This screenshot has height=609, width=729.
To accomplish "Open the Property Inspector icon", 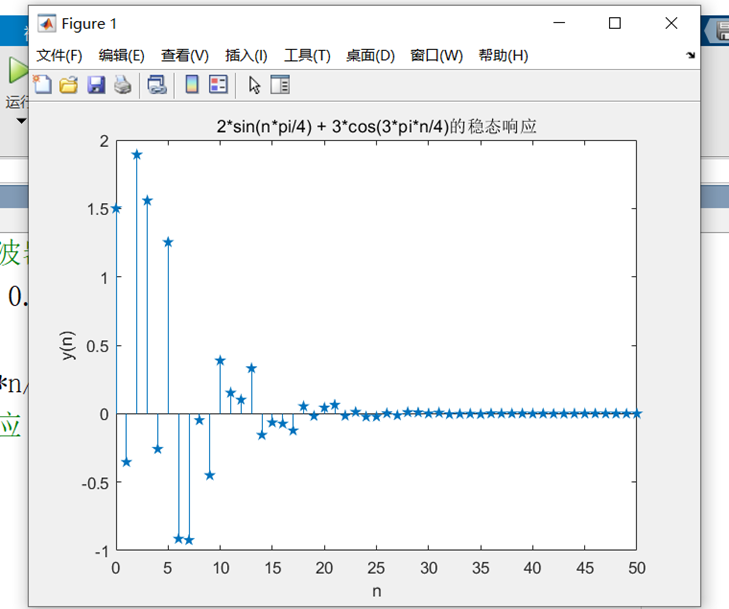I will click(x=280, y=85).
